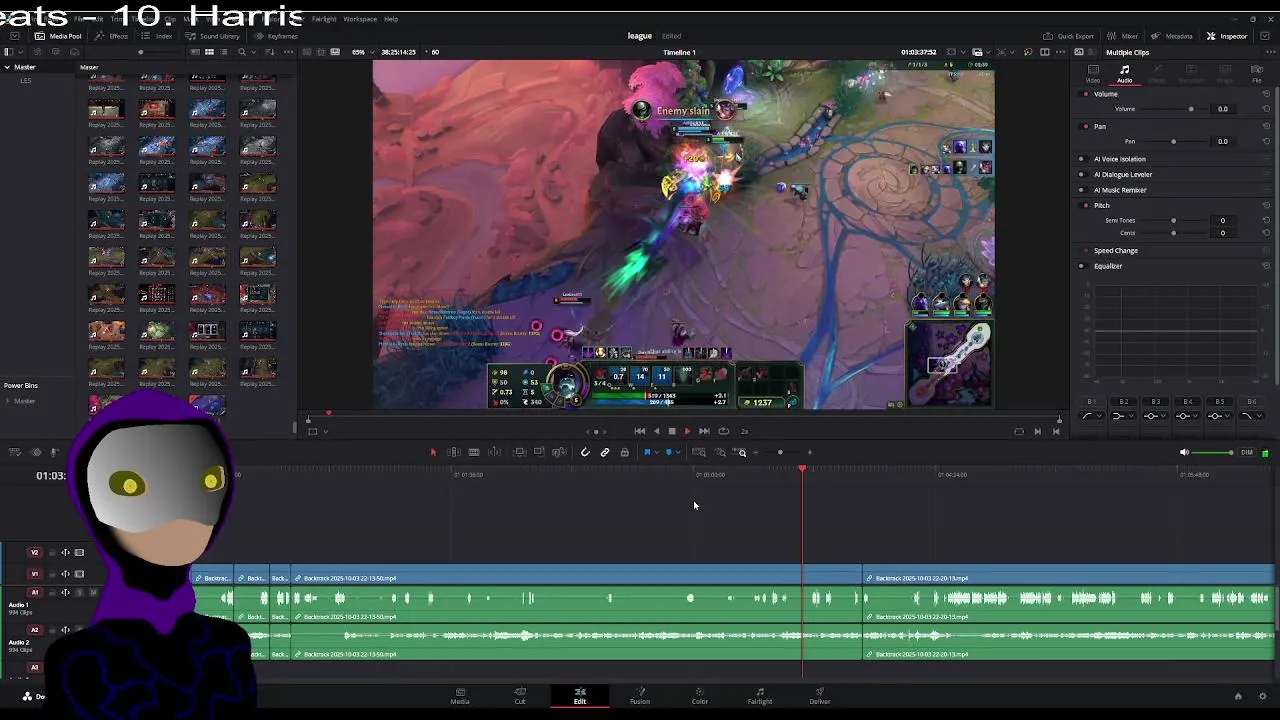Go to first frame in viewer
This screenshot has width=1280, height=720.
click(x=640, y=431)
